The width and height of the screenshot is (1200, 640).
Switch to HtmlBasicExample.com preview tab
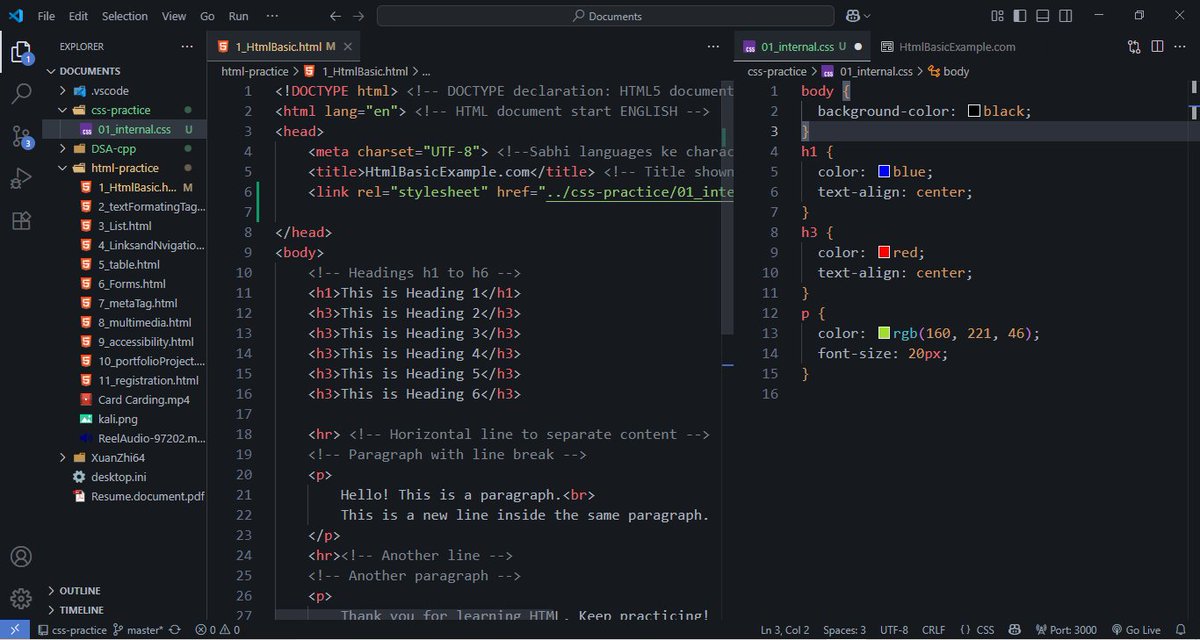[x=948, y=46]
